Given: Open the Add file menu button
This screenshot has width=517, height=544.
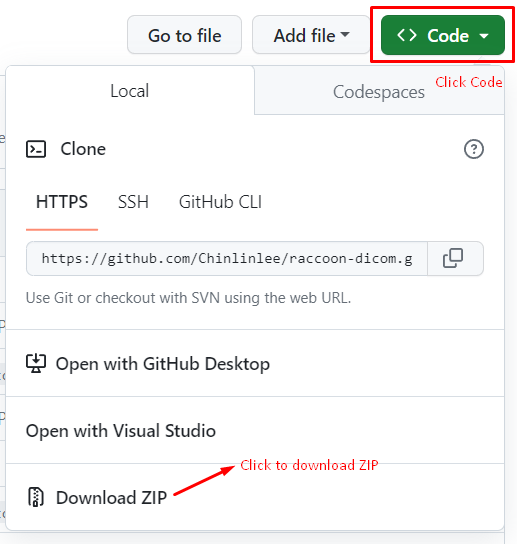Looking at the screenshot, I should (311, 35).
